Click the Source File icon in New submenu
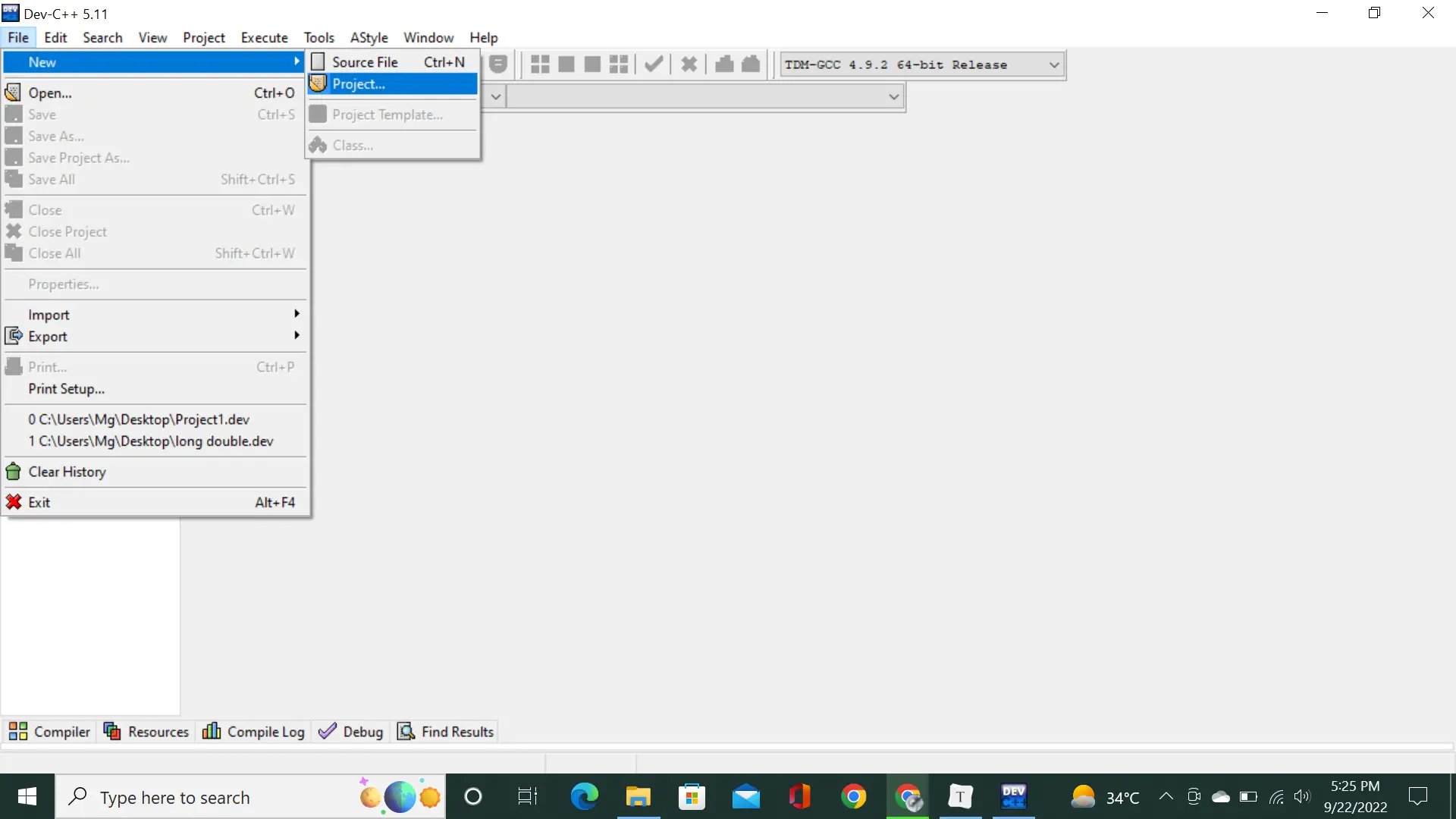Viewport: 1456px width, 819px height. coord(318,61)
